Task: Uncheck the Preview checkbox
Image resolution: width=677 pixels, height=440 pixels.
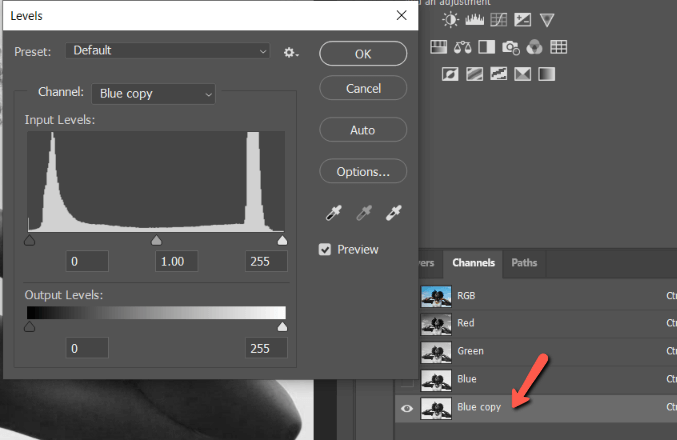Action: 325,249
